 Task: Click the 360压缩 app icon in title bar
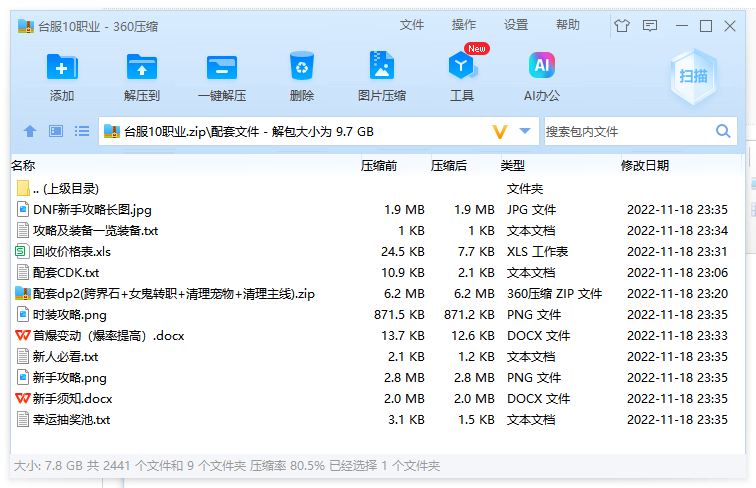26,26
